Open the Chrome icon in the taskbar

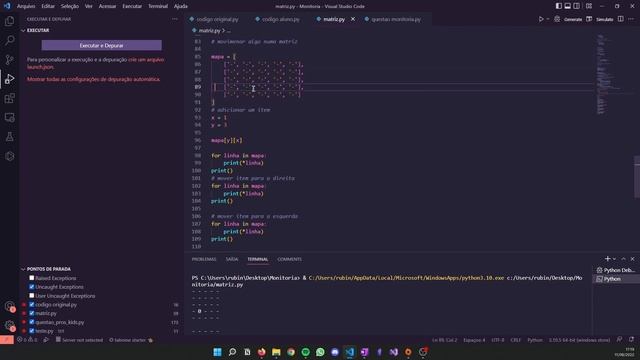pyautogui.click(x=291, y=352)
